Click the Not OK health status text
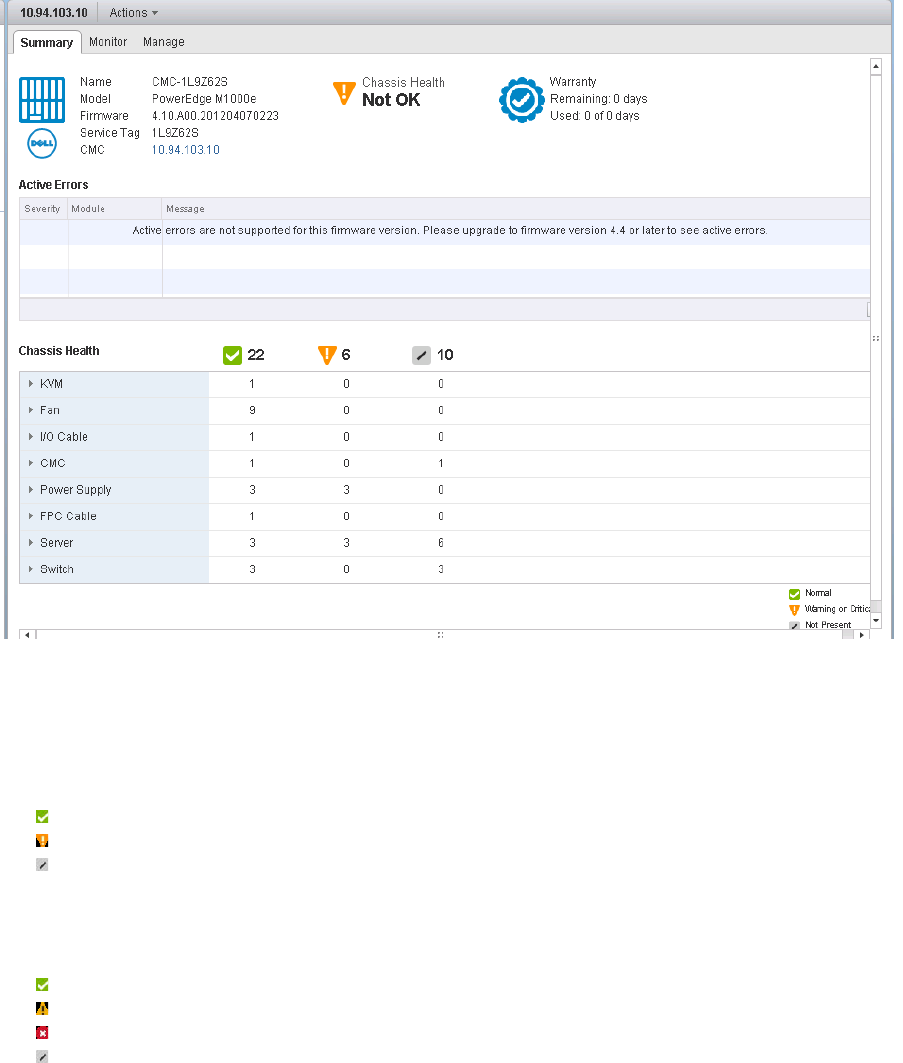Screen dimensions: 903x1063 pos(391,100)
